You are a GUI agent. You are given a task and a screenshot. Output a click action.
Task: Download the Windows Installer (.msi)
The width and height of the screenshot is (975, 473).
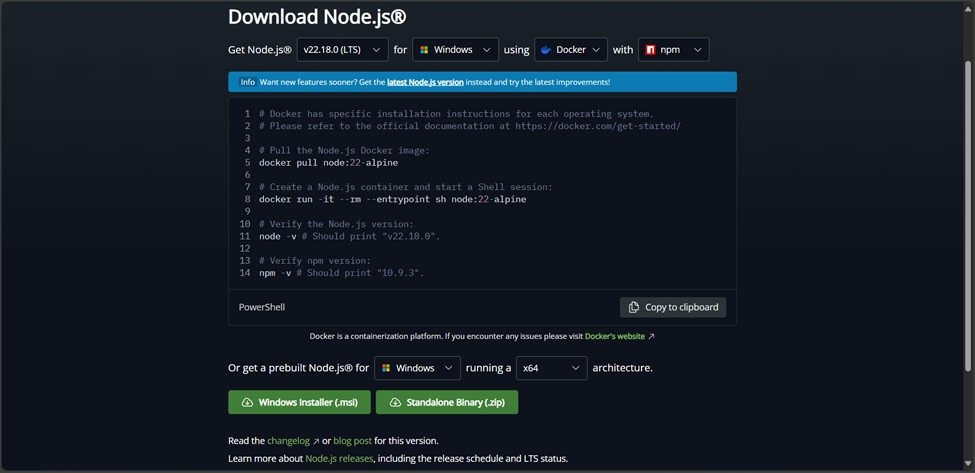300,402
